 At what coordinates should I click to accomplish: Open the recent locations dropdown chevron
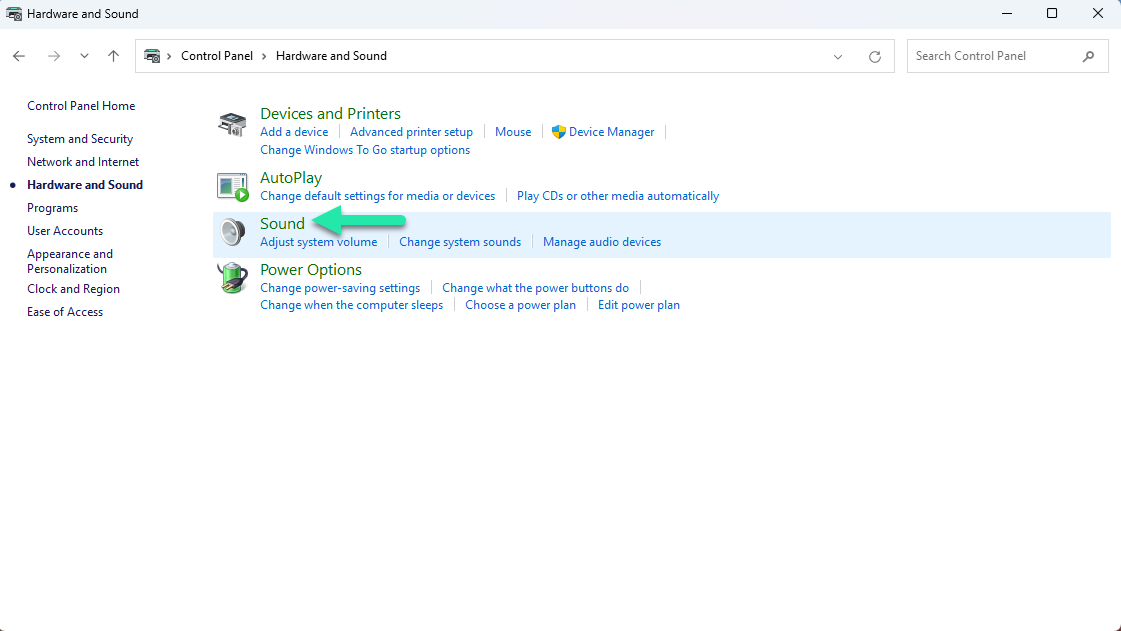point(84,56)
